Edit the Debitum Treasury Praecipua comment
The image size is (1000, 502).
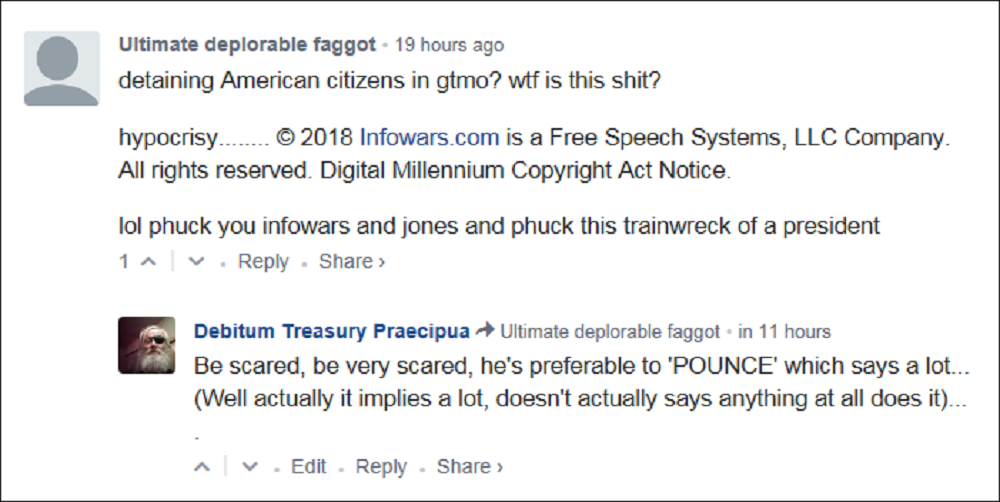click(308, 467)
